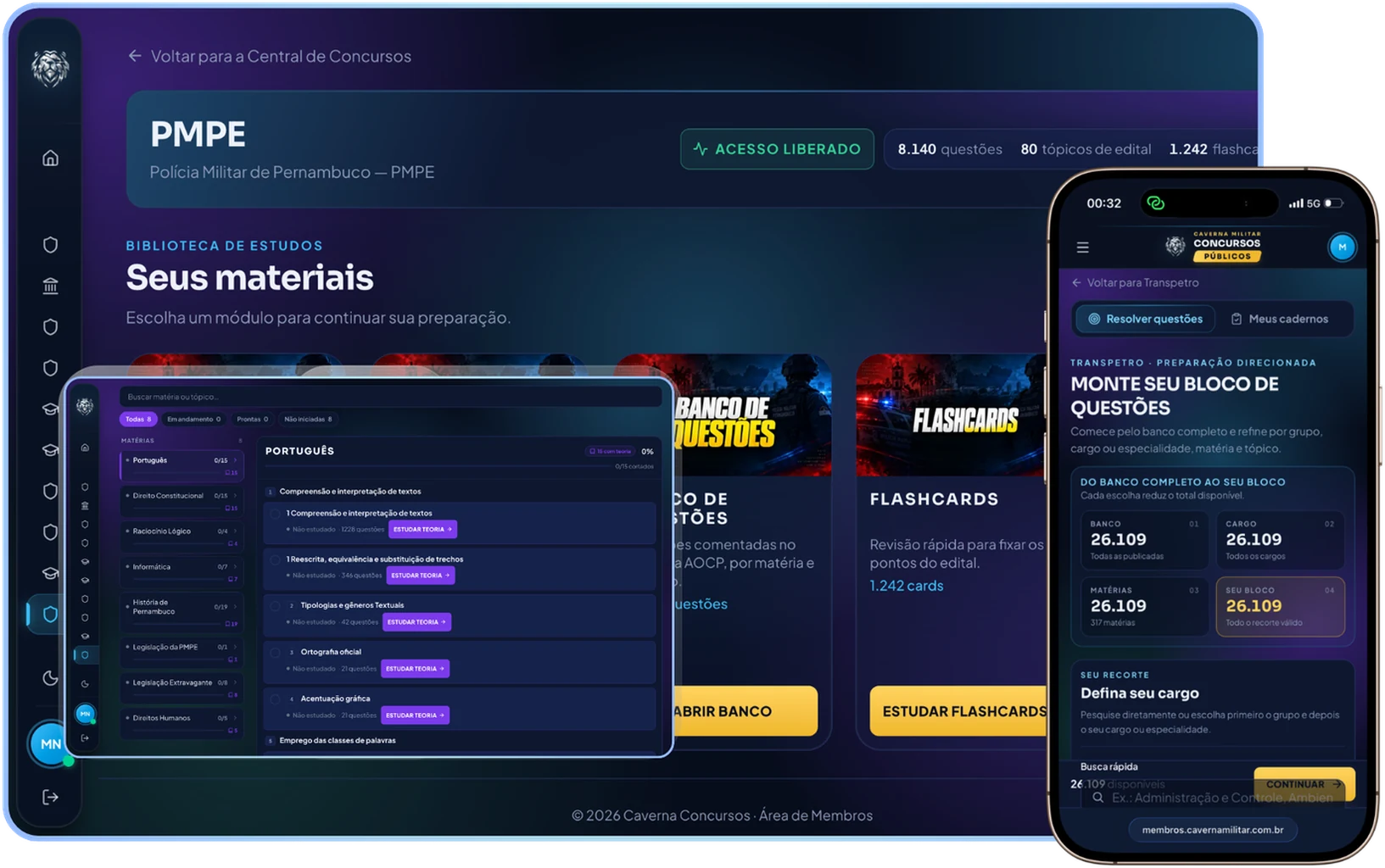Expand the Informática row chevron
This screenshot has width=1385, height=868.
tap(235, 567)
